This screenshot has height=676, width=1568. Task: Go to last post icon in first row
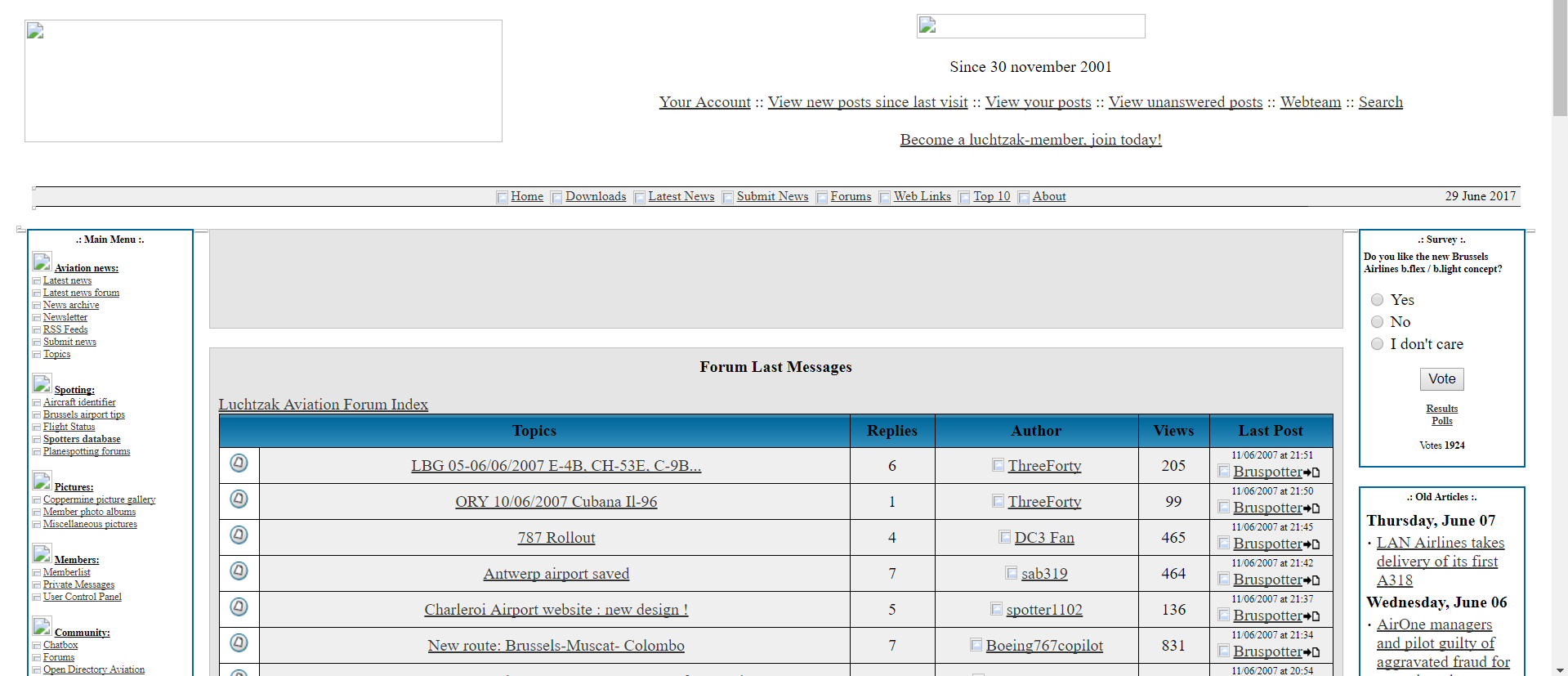tap(1311, 472)
